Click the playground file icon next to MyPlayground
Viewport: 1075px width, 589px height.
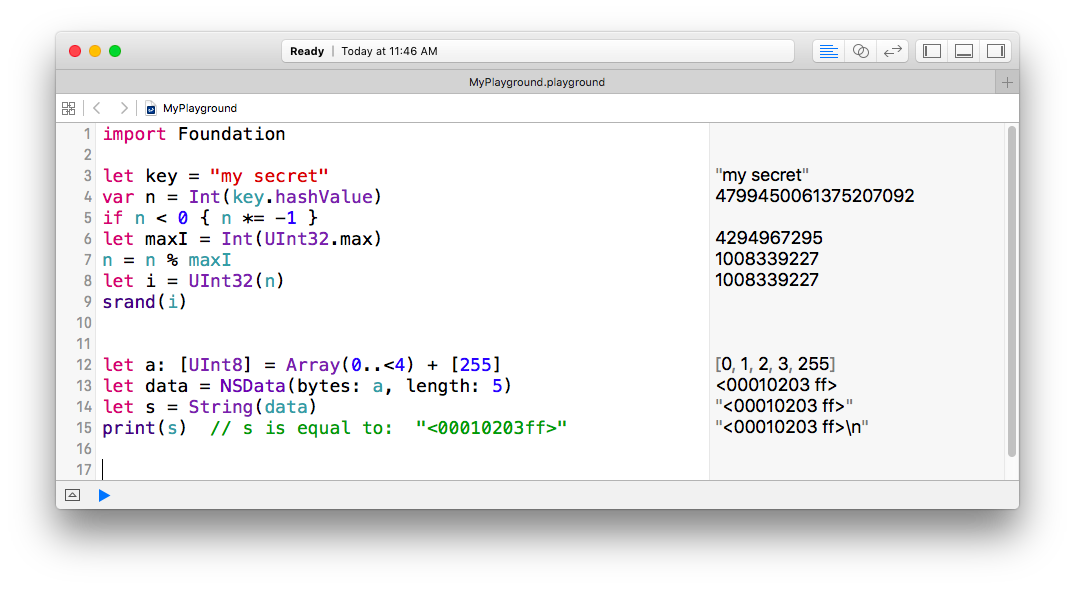tap(150, 108)
